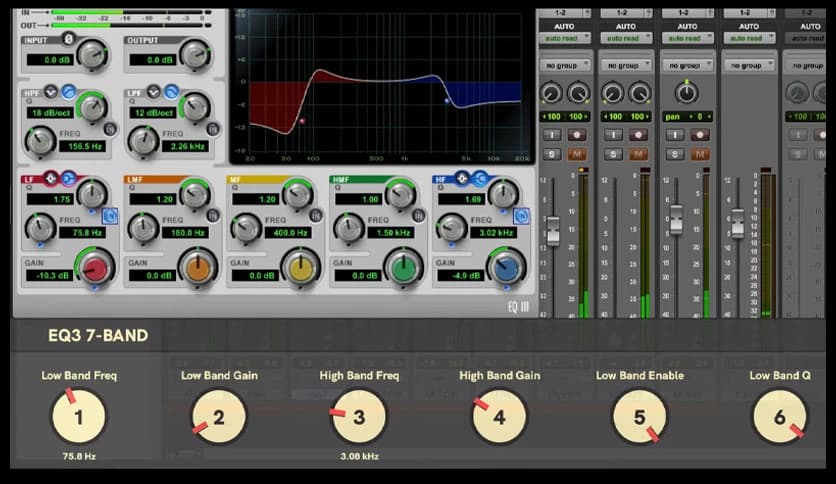Click the Low Band Freq knob 1

coord(78,417)
